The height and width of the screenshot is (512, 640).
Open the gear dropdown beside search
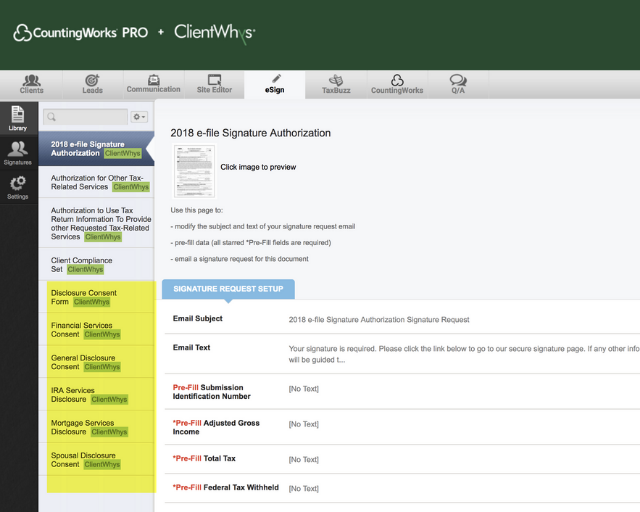[139, 117]
